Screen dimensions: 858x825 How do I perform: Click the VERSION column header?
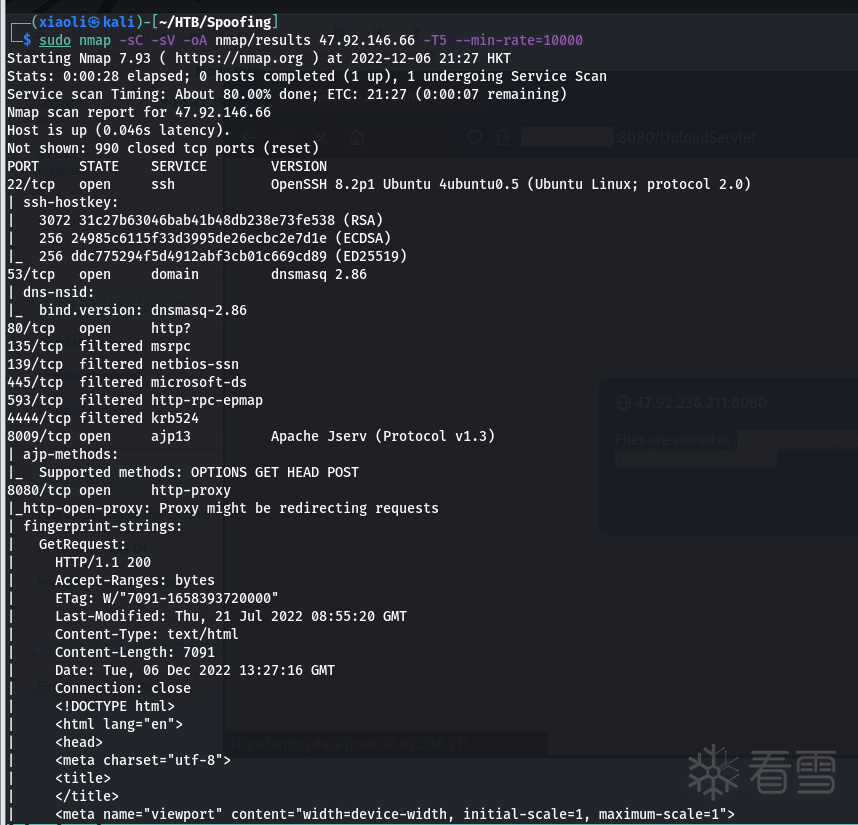[299, 166]
